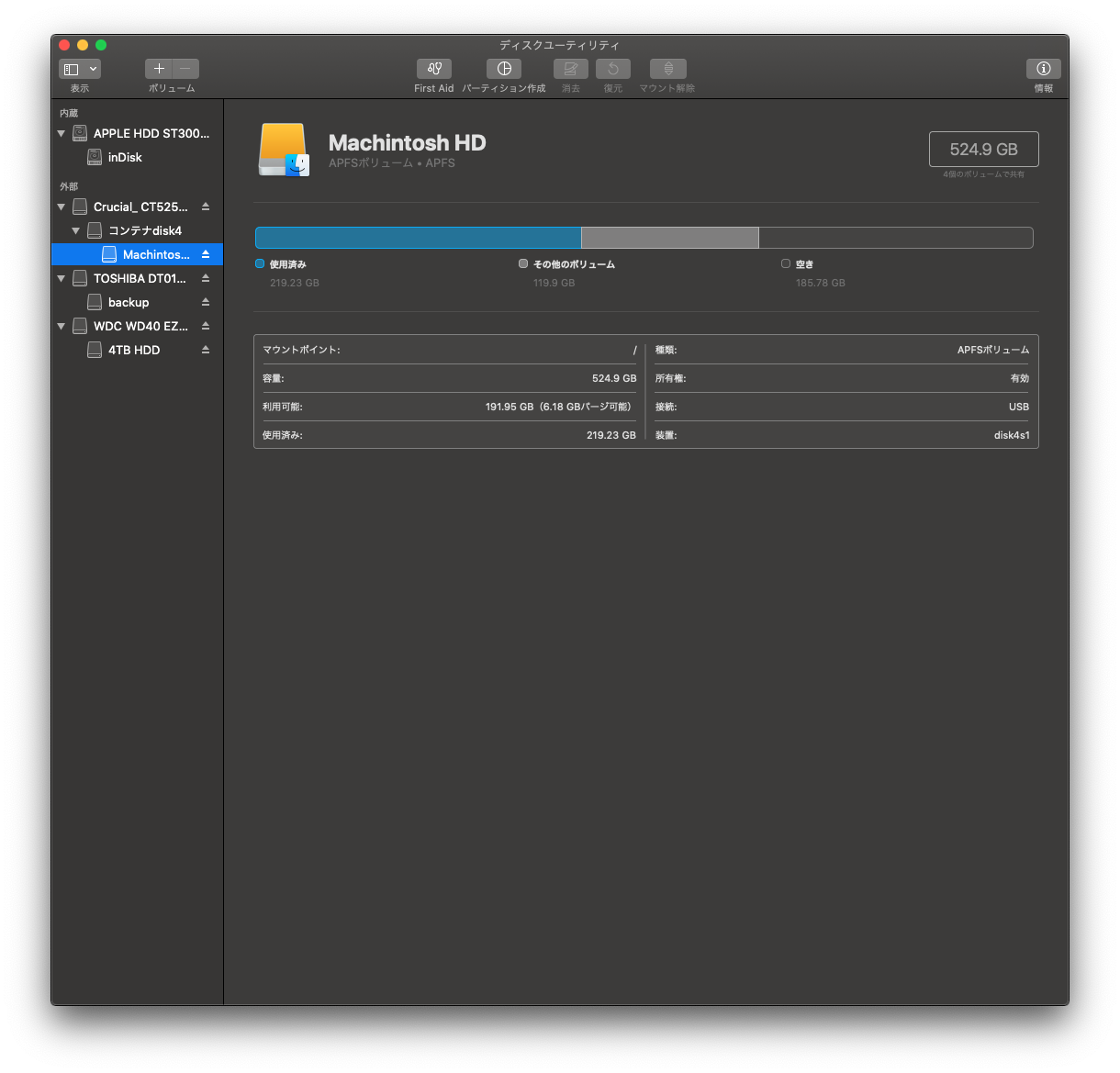Collapse the WDC WD40 EZ disk tree

click(62, 326)
